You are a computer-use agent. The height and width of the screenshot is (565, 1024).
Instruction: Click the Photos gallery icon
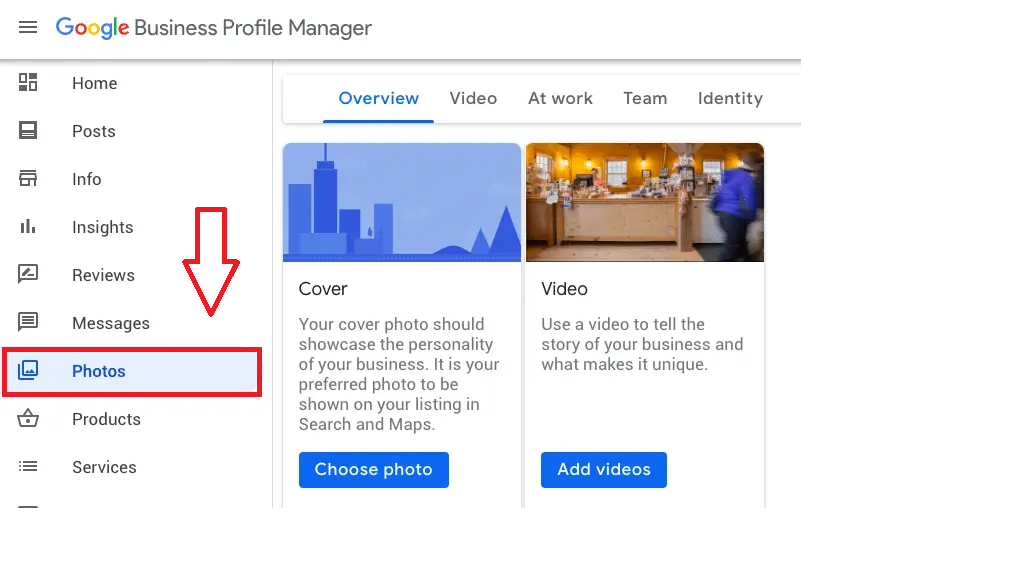coord(28,371)
